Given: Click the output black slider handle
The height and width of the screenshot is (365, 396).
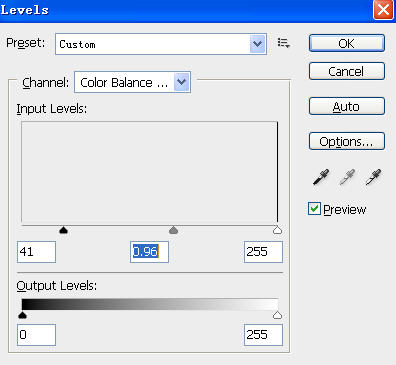Looking at the screenshot, I should pyautogui.click(x=22, y=315).
